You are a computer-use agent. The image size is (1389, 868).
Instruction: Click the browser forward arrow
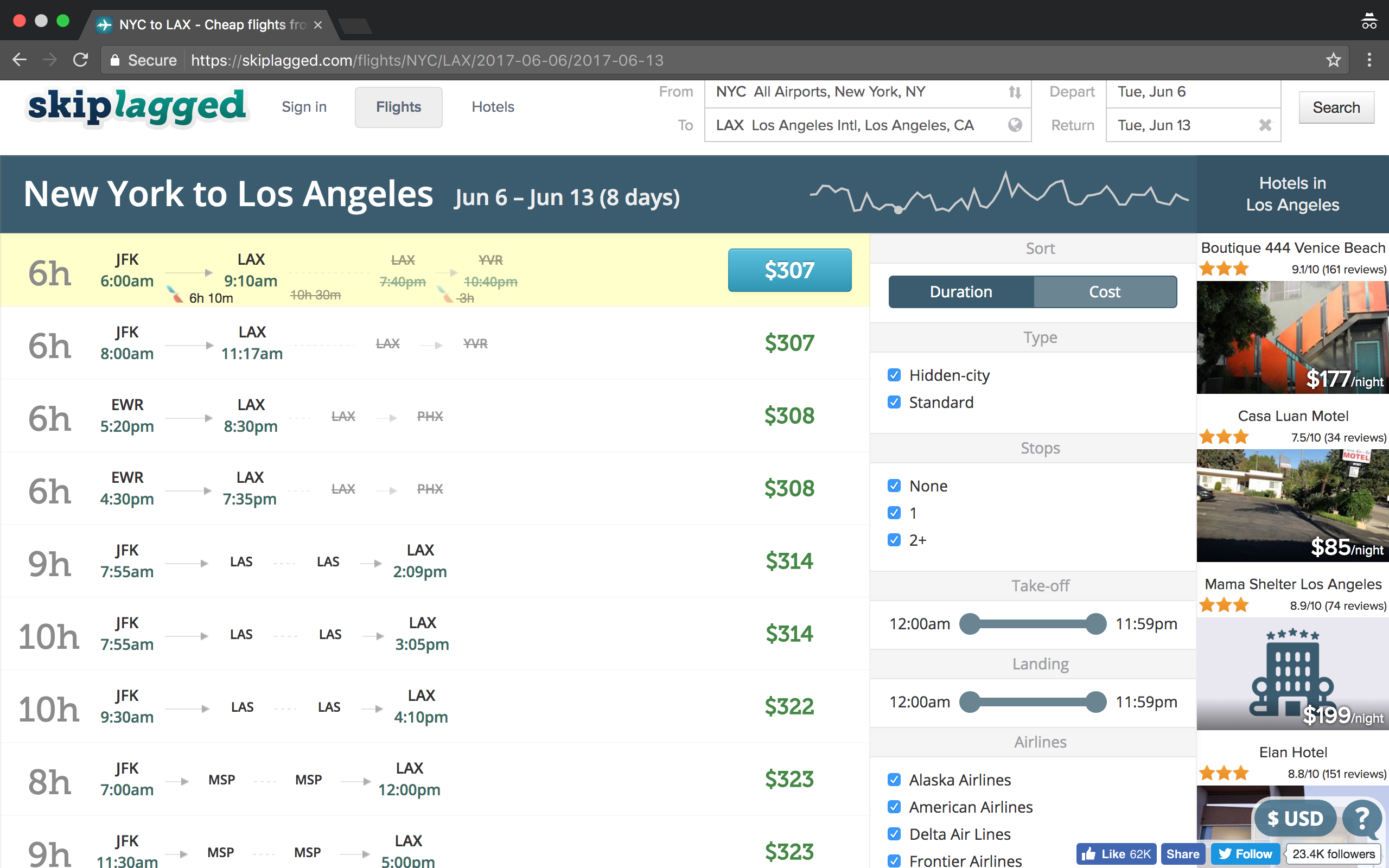pyautogui.click(x=50, y=60)
